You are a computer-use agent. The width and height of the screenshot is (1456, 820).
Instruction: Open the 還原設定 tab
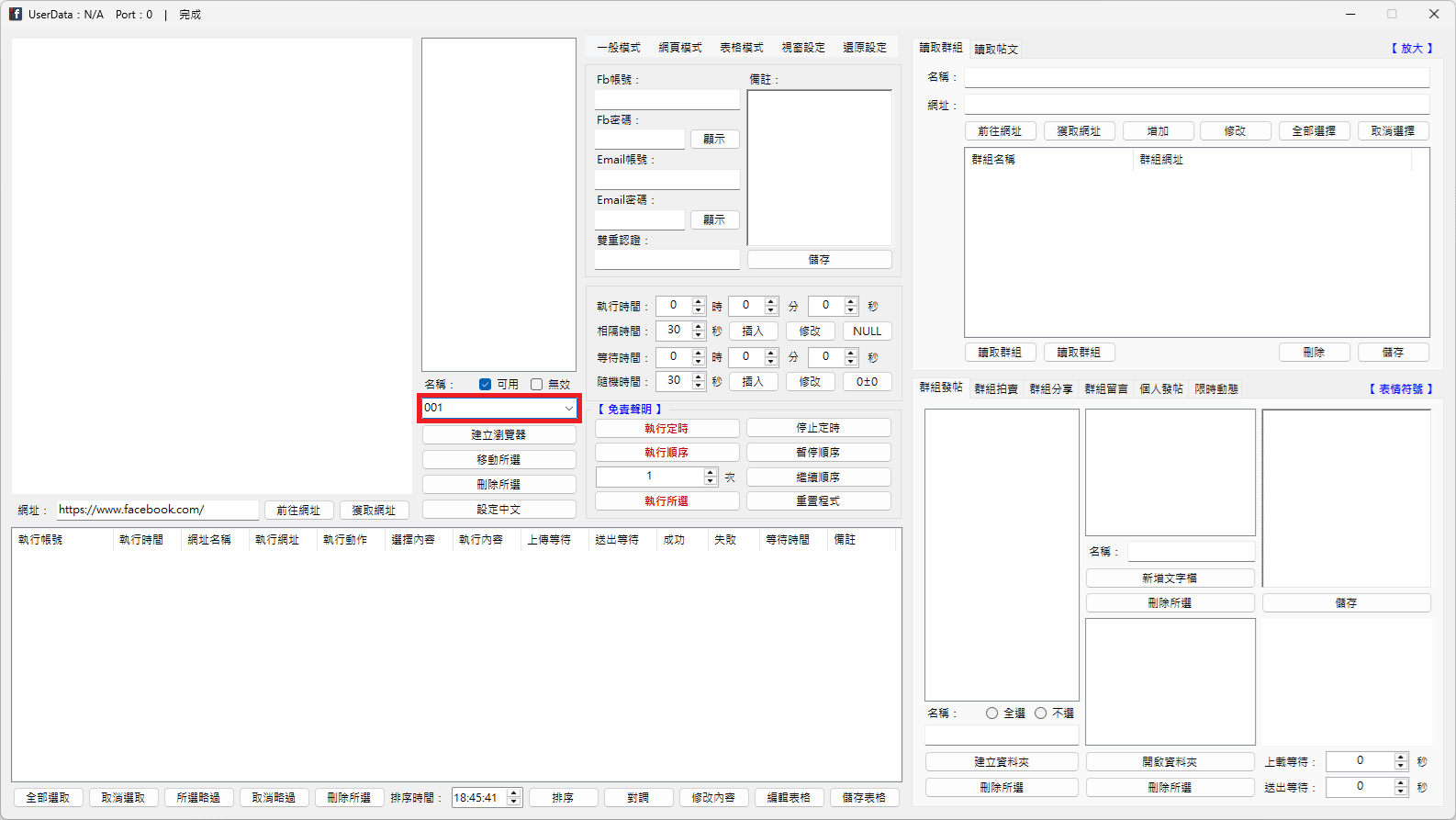(x=865, y=48)
